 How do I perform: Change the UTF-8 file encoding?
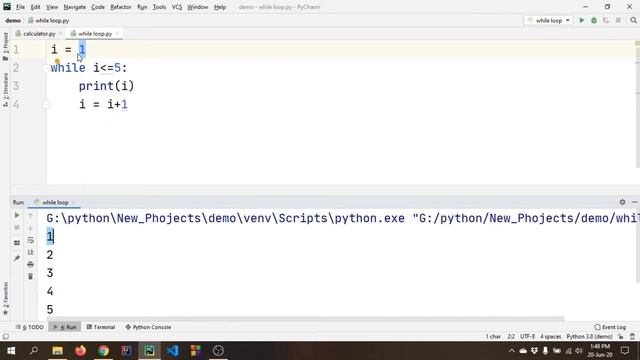tap(527, 337)
